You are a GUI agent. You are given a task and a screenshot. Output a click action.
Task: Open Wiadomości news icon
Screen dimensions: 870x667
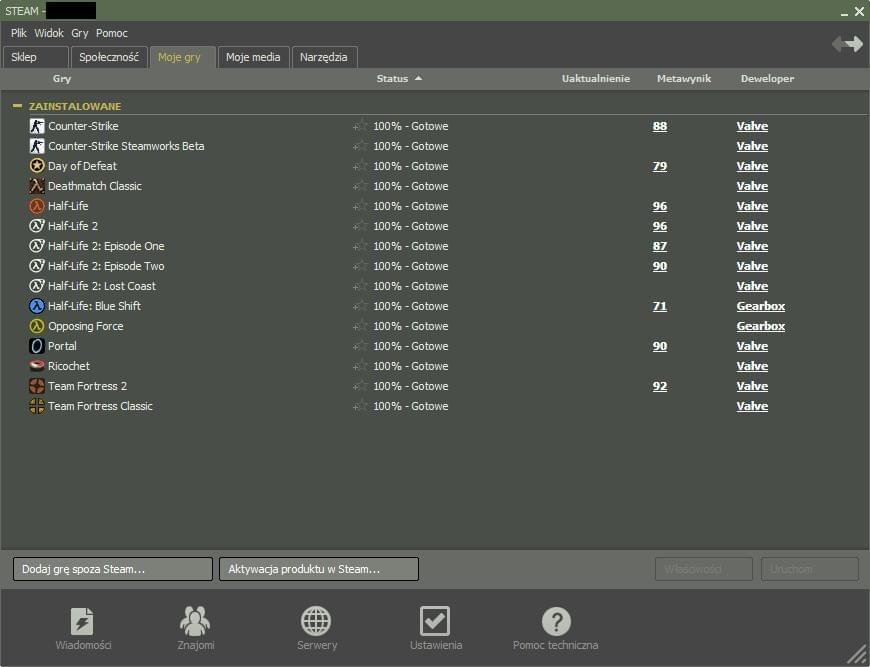82,621
